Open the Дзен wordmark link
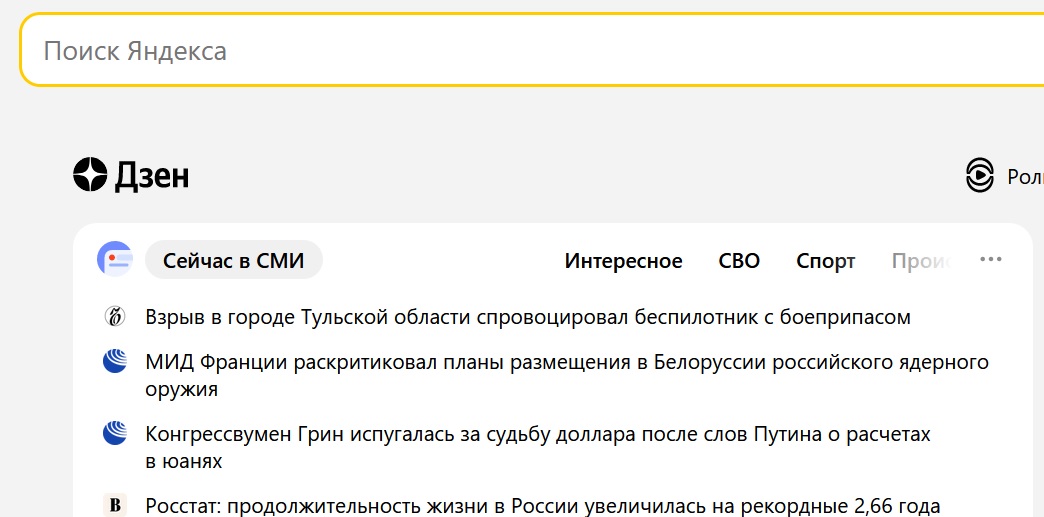The height and width of the screenshot is (517, 1044). point(152,176)
